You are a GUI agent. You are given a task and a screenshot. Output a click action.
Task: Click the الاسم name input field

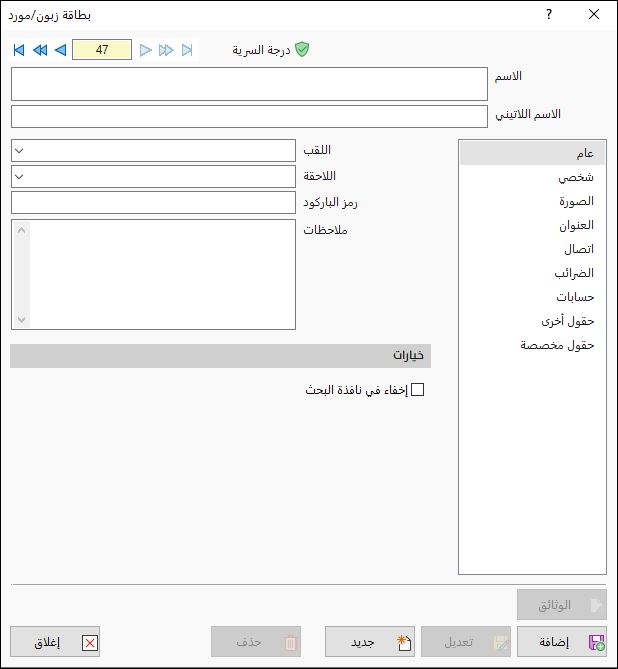click(x=249, y=84)
